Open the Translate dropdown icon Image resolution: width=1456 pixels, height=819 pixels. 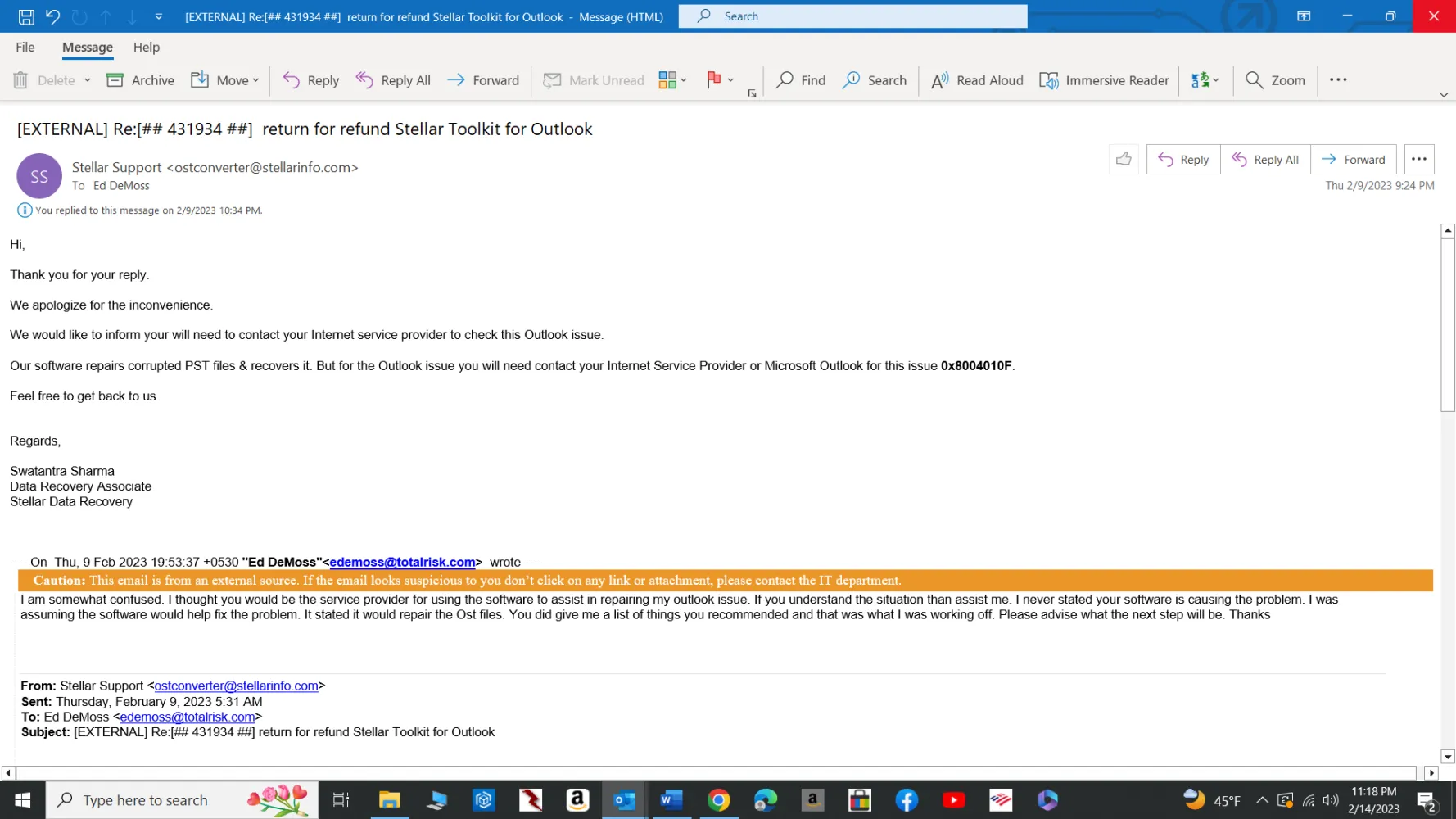(1205, 79)
